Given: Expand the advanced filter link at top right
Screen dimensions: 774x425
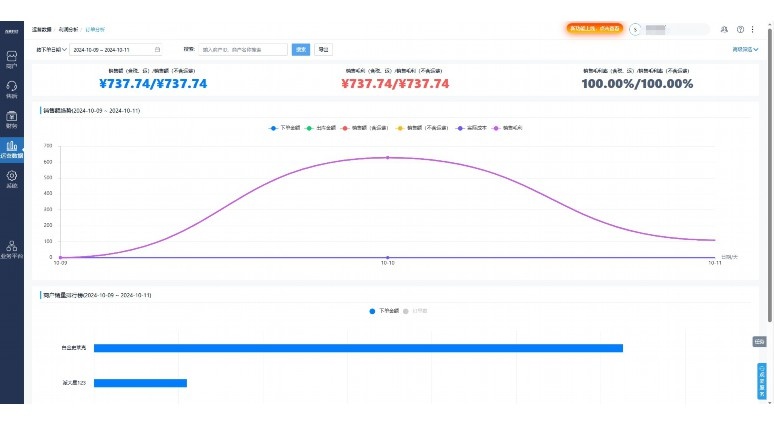Looking at the screenshot, I should [x=745, y=49].
